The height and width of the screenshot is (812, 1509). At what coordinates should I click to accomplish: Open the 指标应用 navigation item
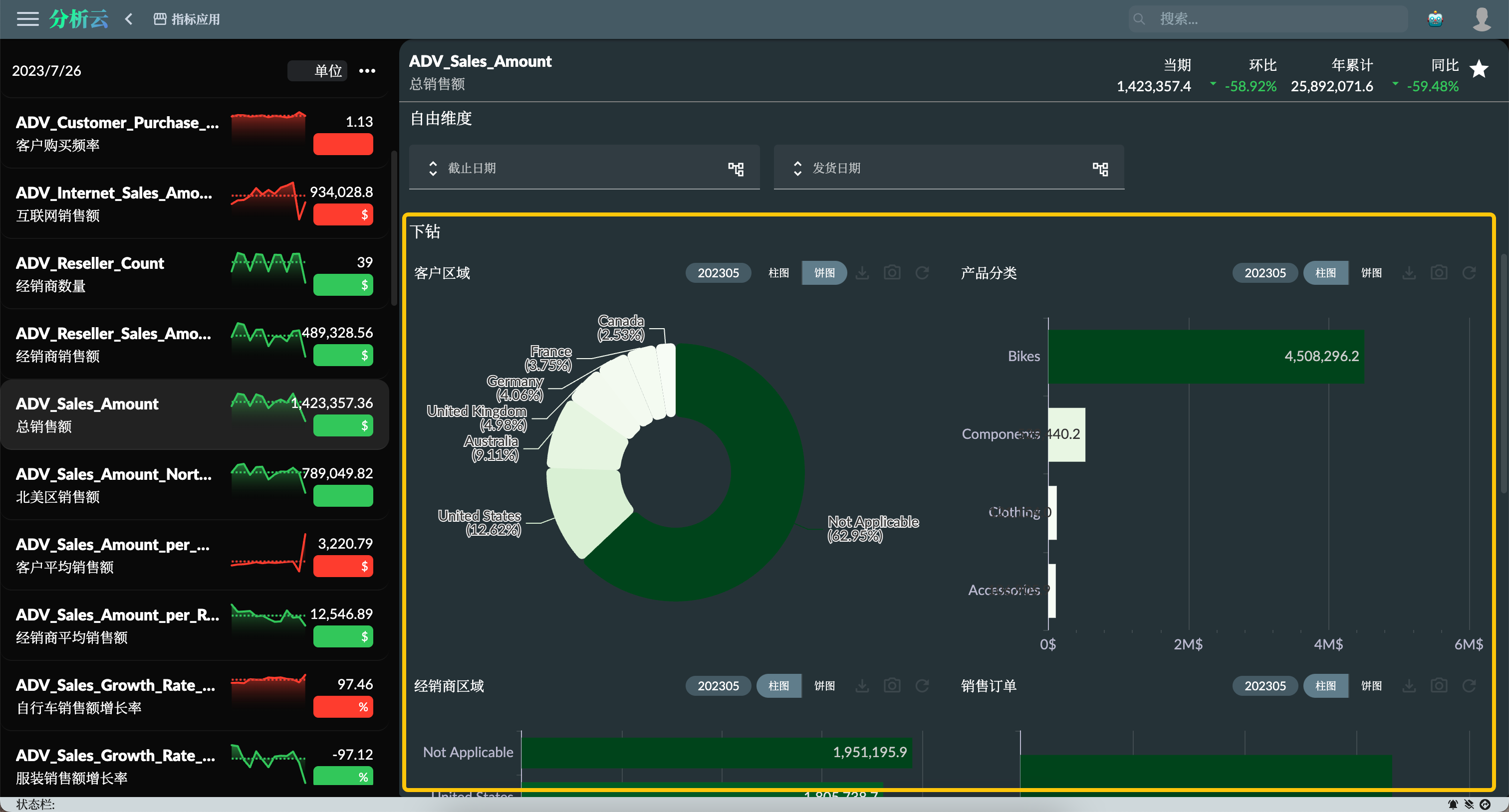tap(188, 19)
